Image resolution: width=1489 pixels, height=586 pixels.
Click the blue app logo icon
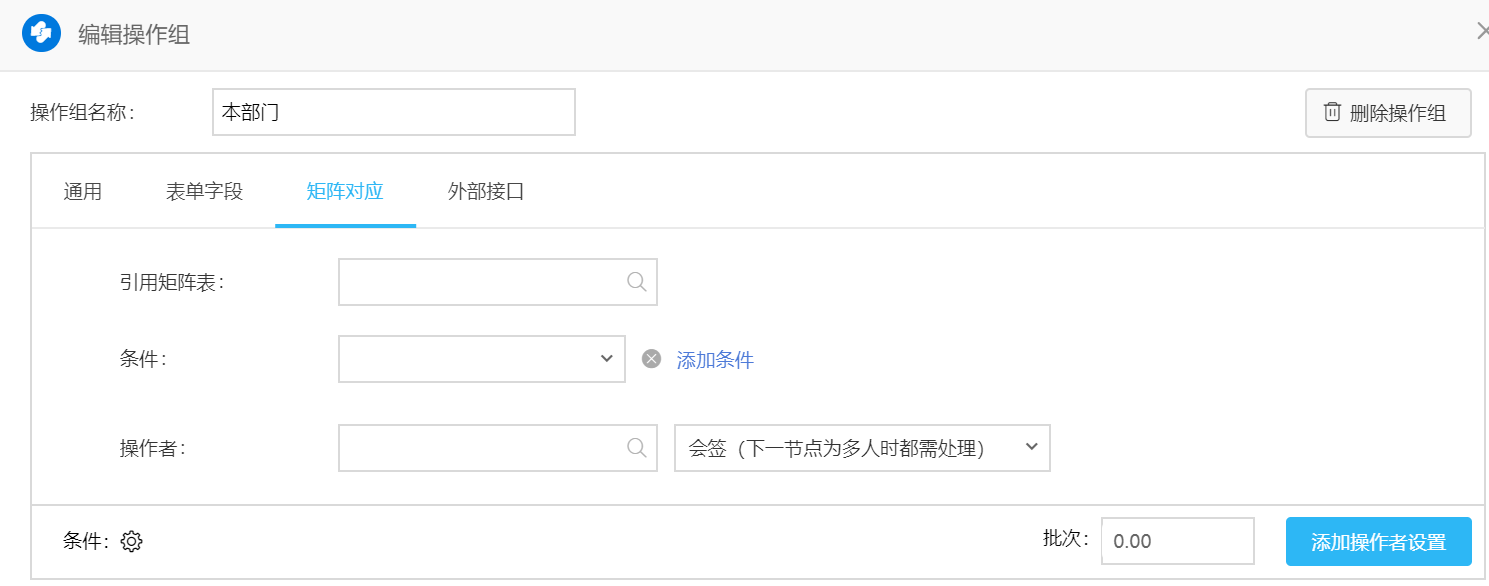pyautogui.click(x=42, y=33)
